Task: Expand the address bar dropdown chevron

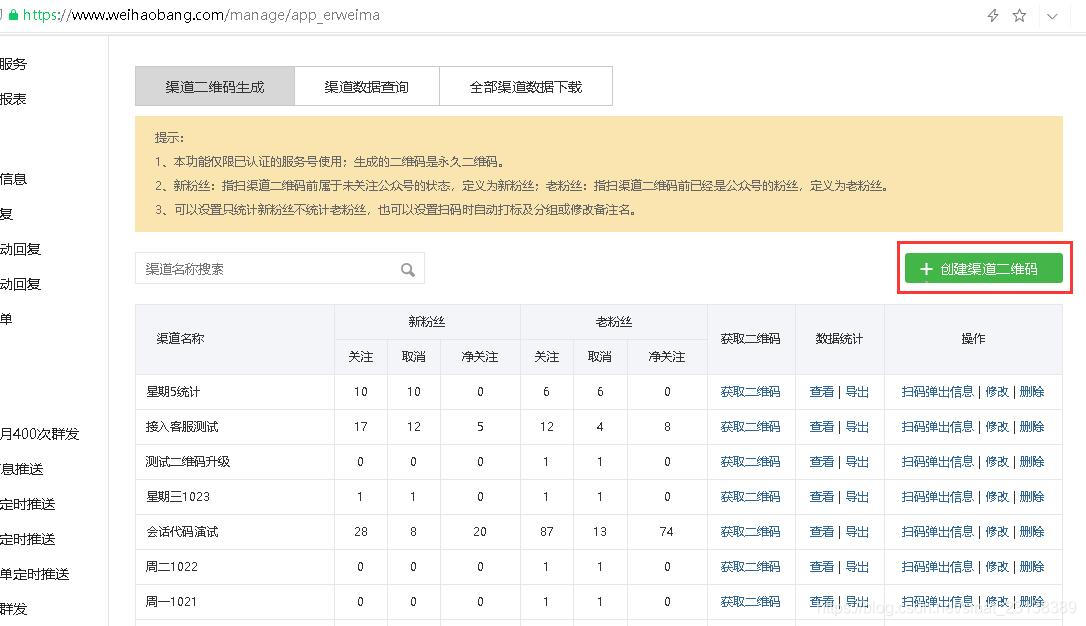Action: click(1052, 16)
